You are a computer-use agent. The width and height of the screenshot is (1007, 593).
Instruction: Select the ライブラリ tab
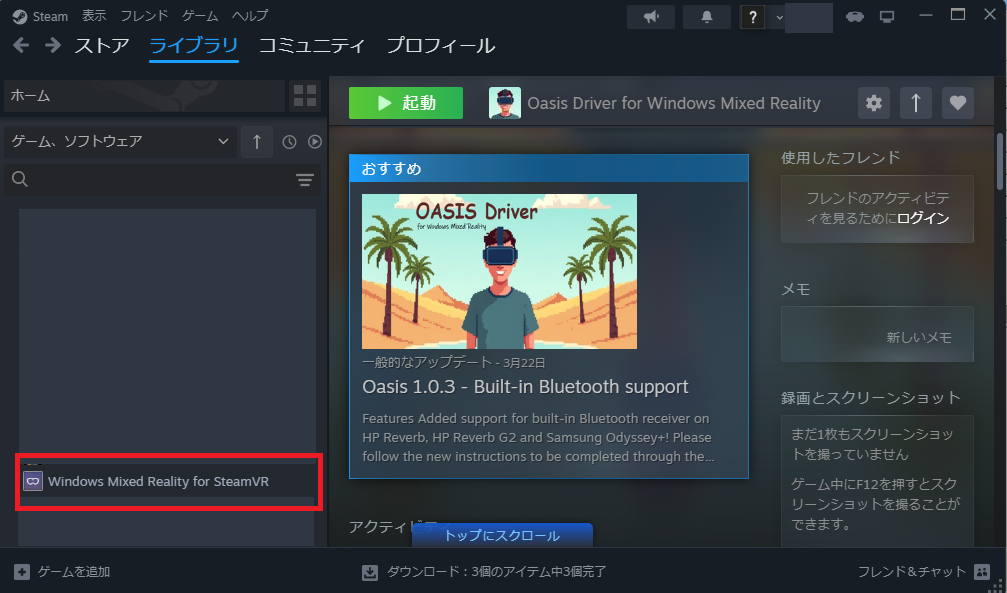(194, 46)
